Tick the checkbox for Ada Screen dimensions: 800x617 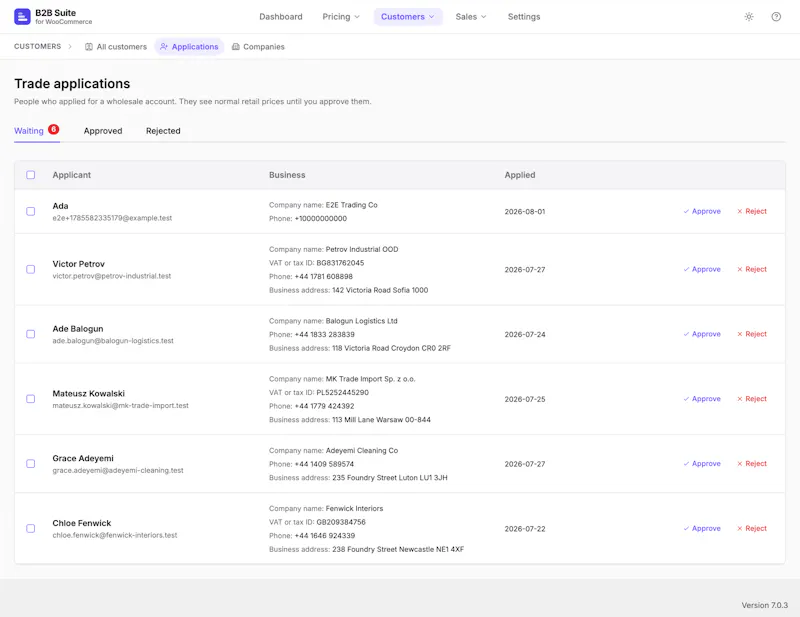[x=31, y=211]
